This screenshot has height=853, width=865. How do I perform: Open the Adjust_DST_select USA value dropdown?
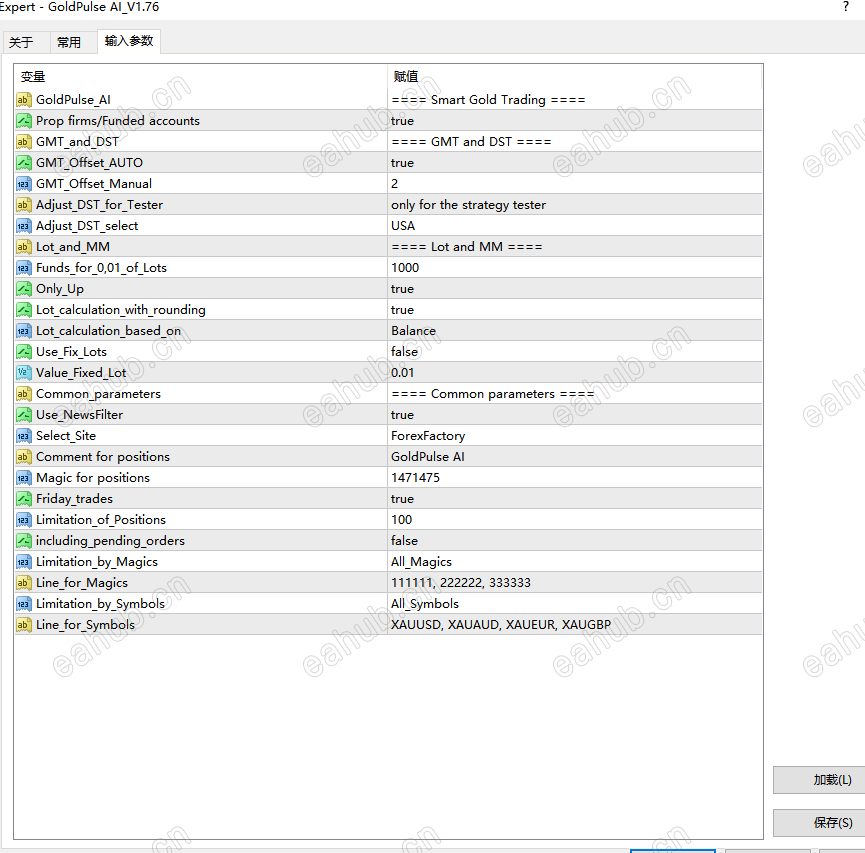click(x=574, y=226)
